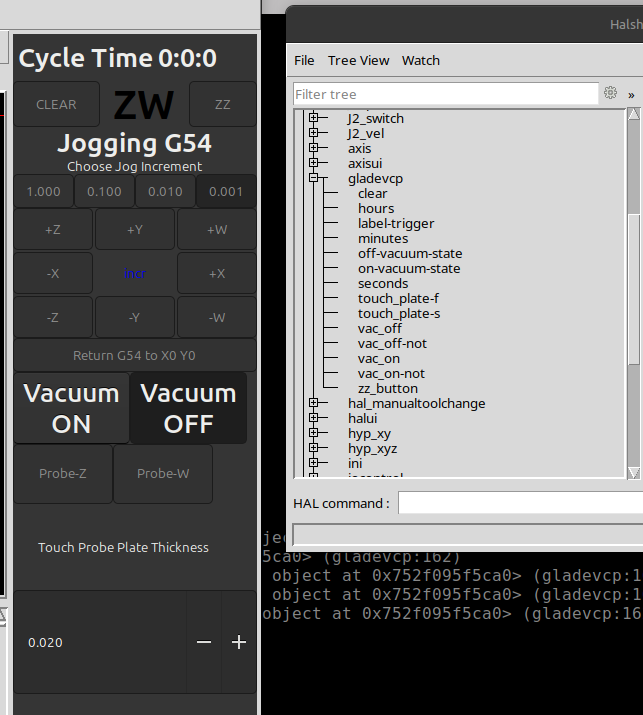Click the plus stepper for plate thickness
The height and width of the screenshot is (715, 643).
click(x=238, y=642)
